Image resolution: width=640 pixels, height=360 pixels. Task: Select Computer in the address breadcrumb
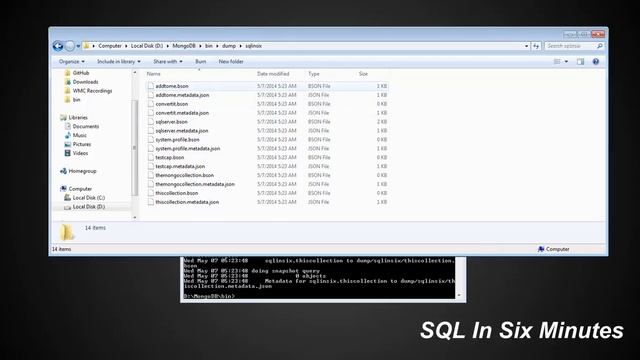(x=110, y=46)
